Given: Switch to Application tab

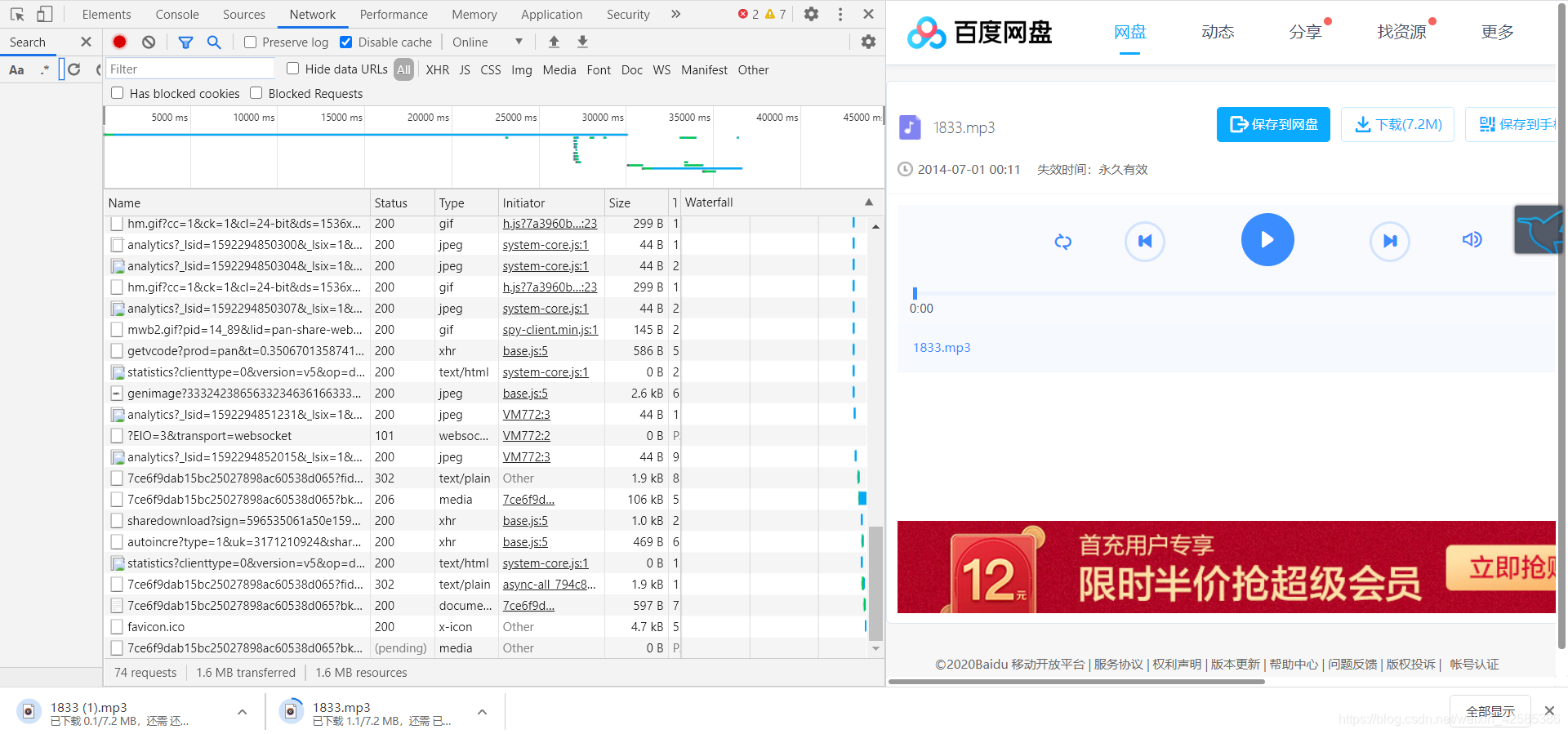Looking at the screenshot, I should 552,14.
